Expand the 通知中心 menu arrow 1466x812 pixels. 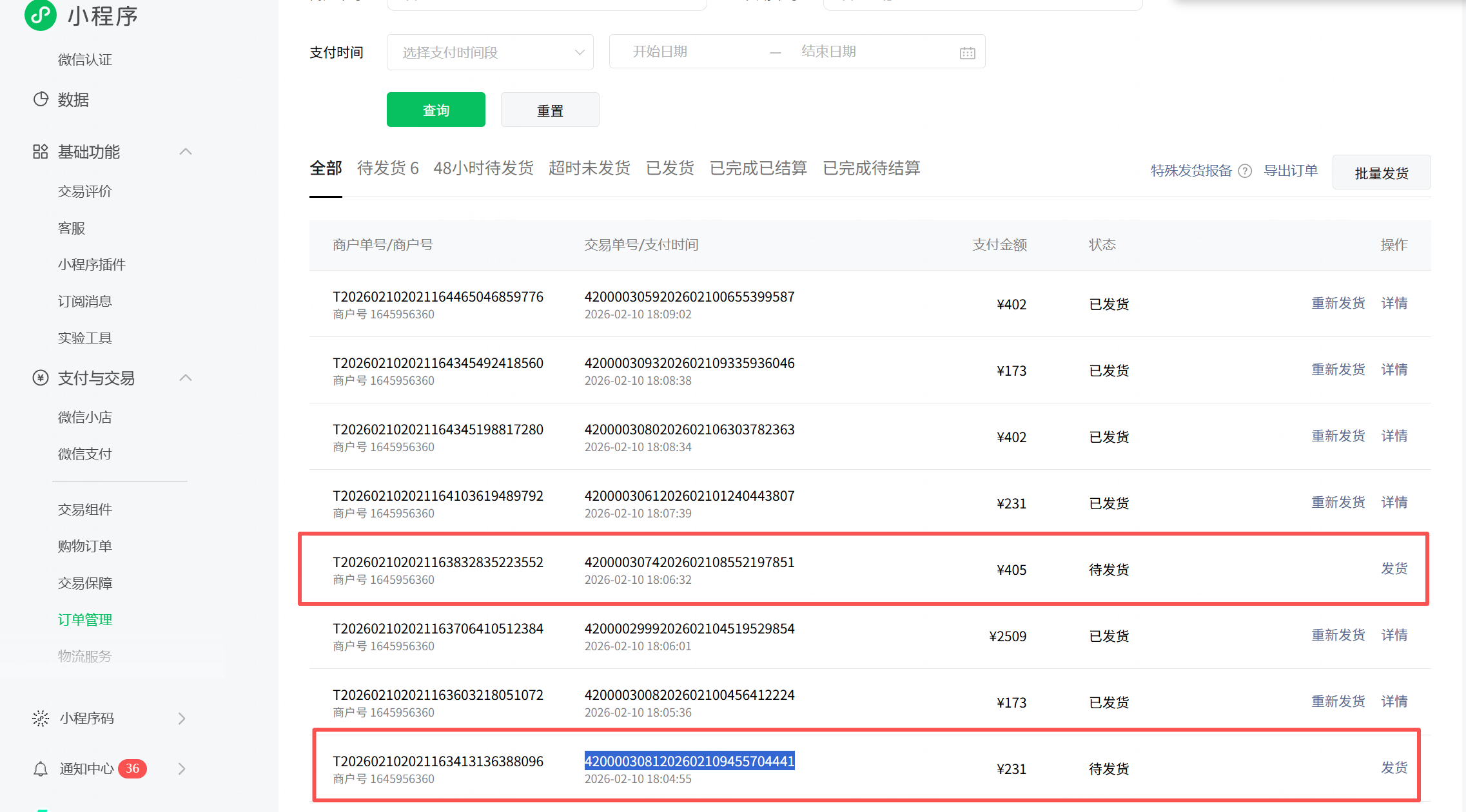[x=182, y=768]
